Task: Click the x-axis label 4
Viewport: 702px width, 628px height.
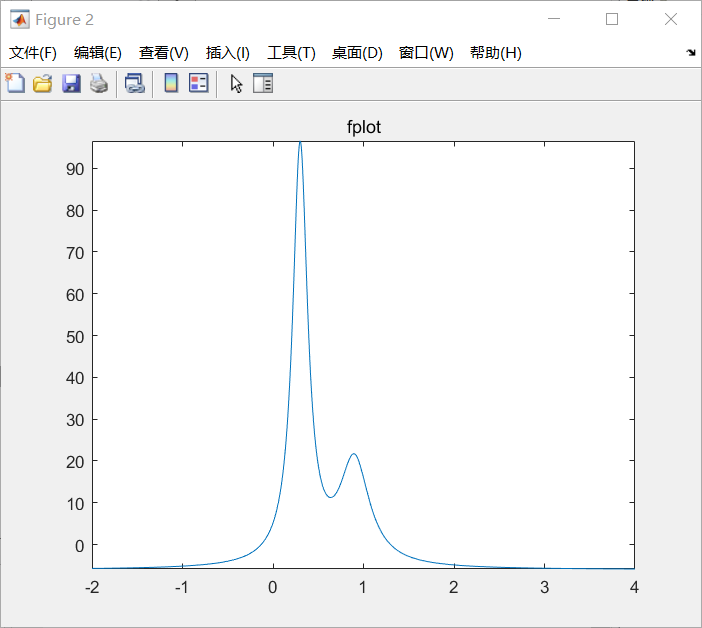Action: pyautogui.click(x=634, y=587)
